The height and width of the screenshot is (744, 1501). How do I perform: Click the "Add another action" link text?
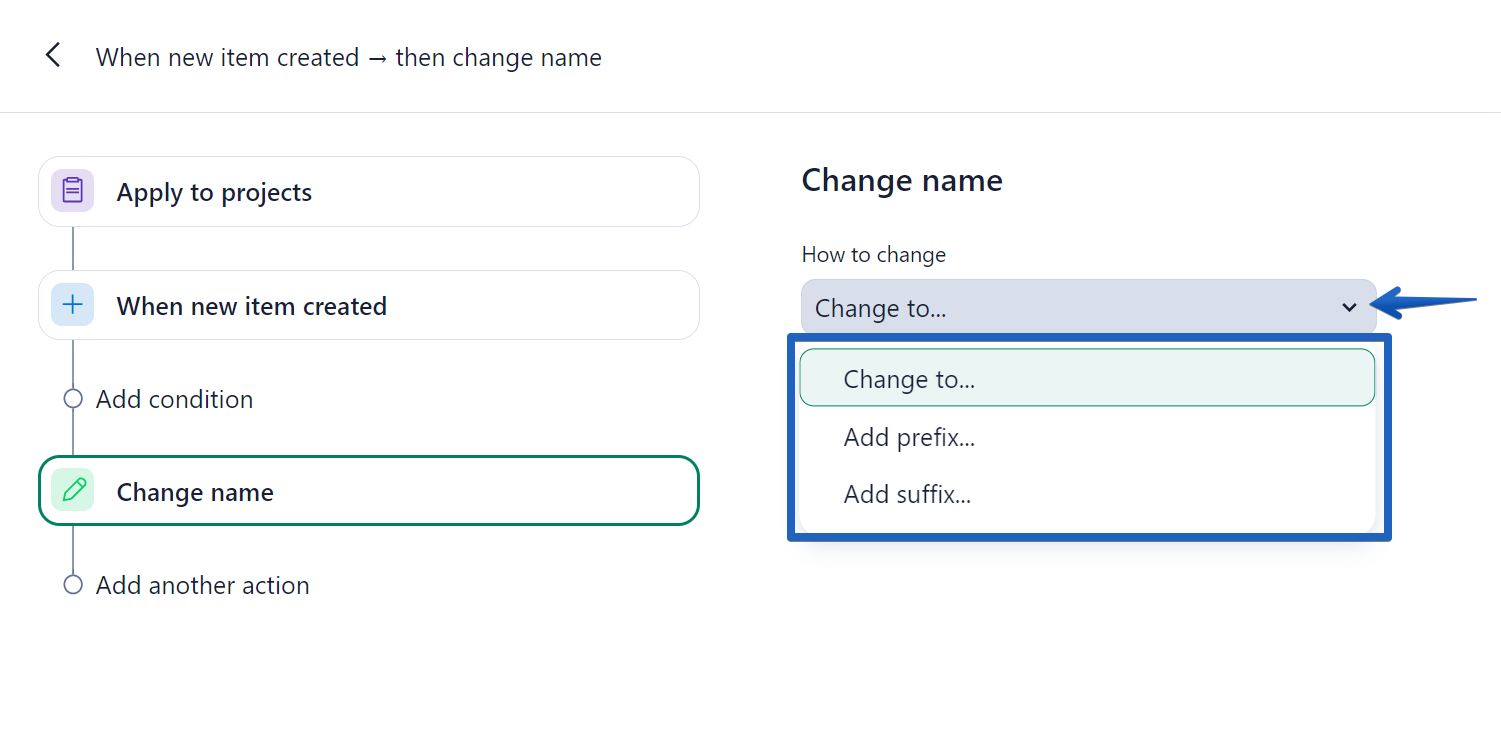pos(202,585)
